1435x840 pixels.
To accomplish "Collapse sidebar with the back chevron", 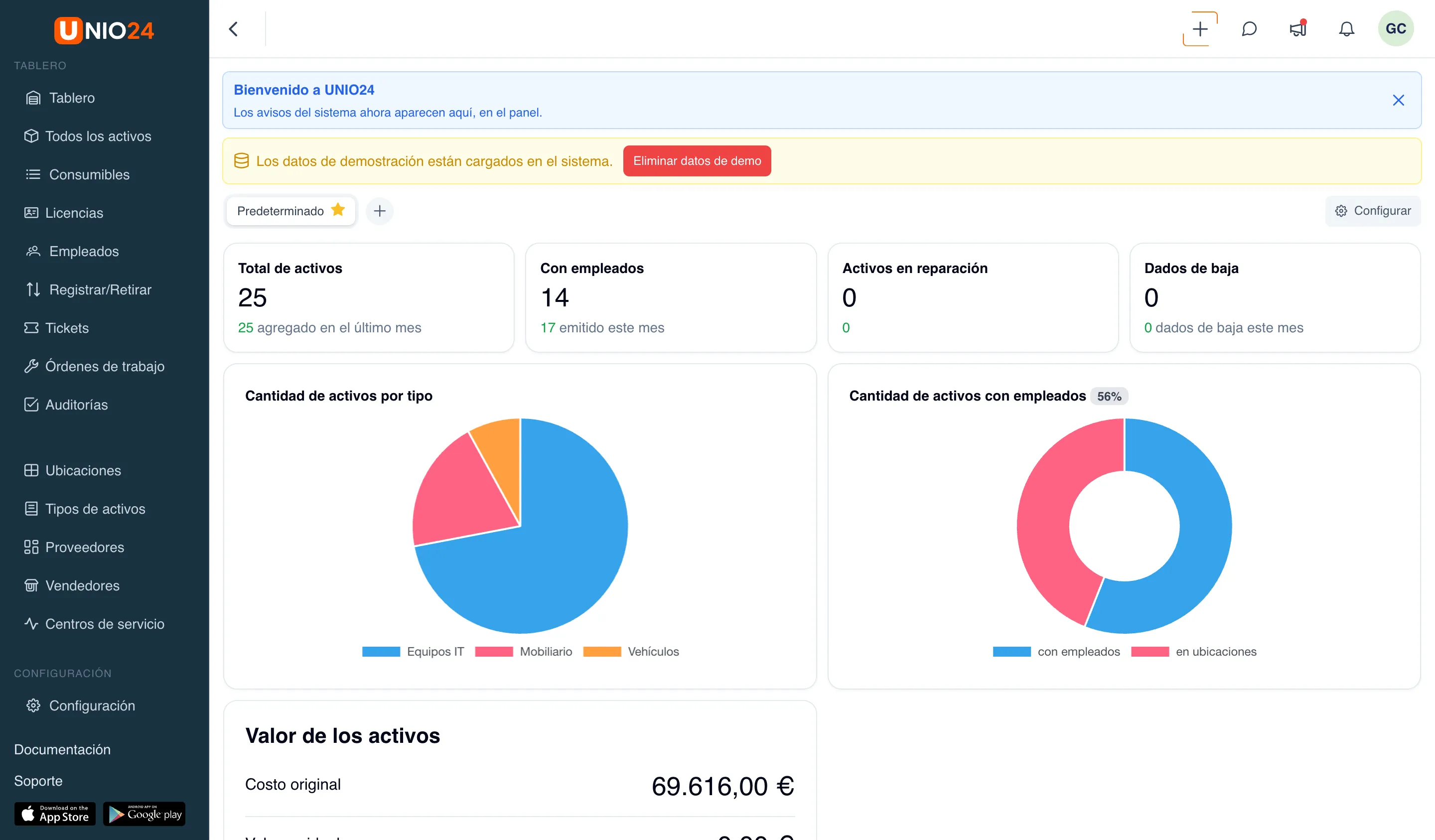I will [x=234, y=29].
